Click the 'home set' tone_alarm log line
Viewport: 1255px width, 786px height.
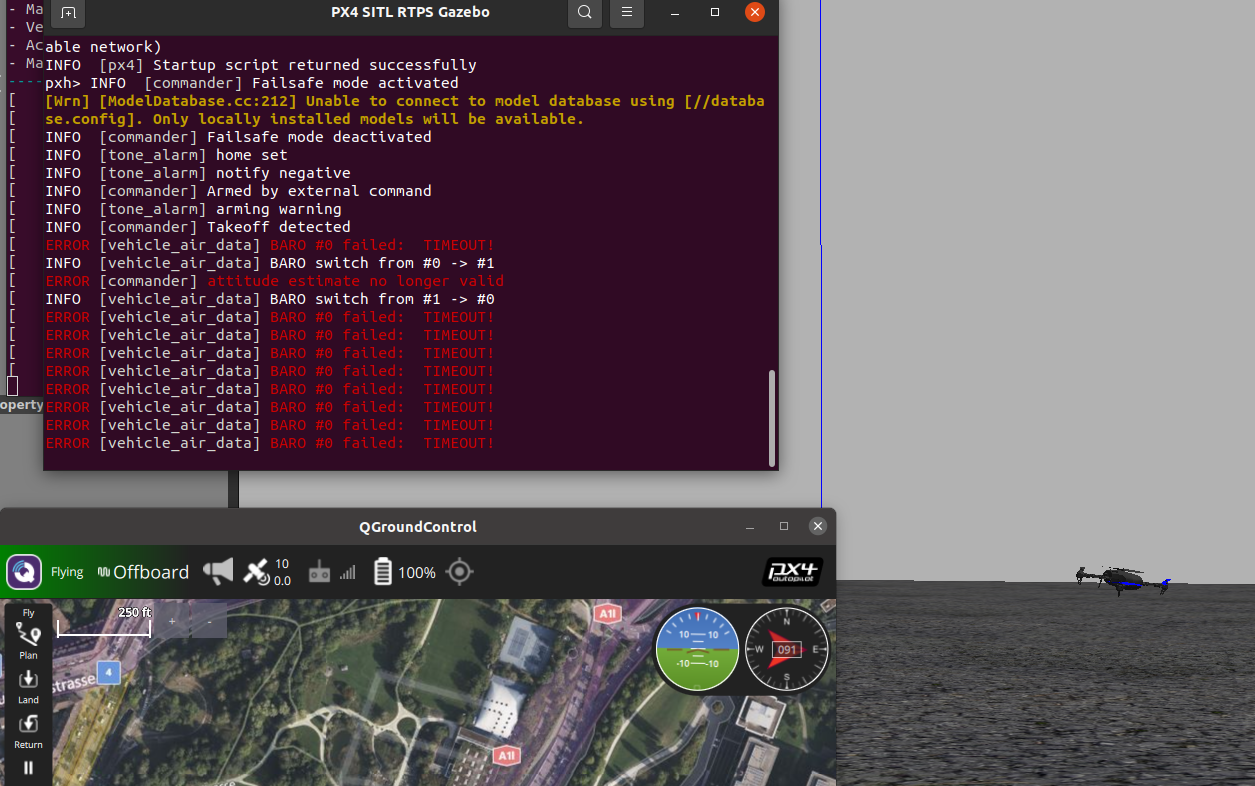point(166,155)
